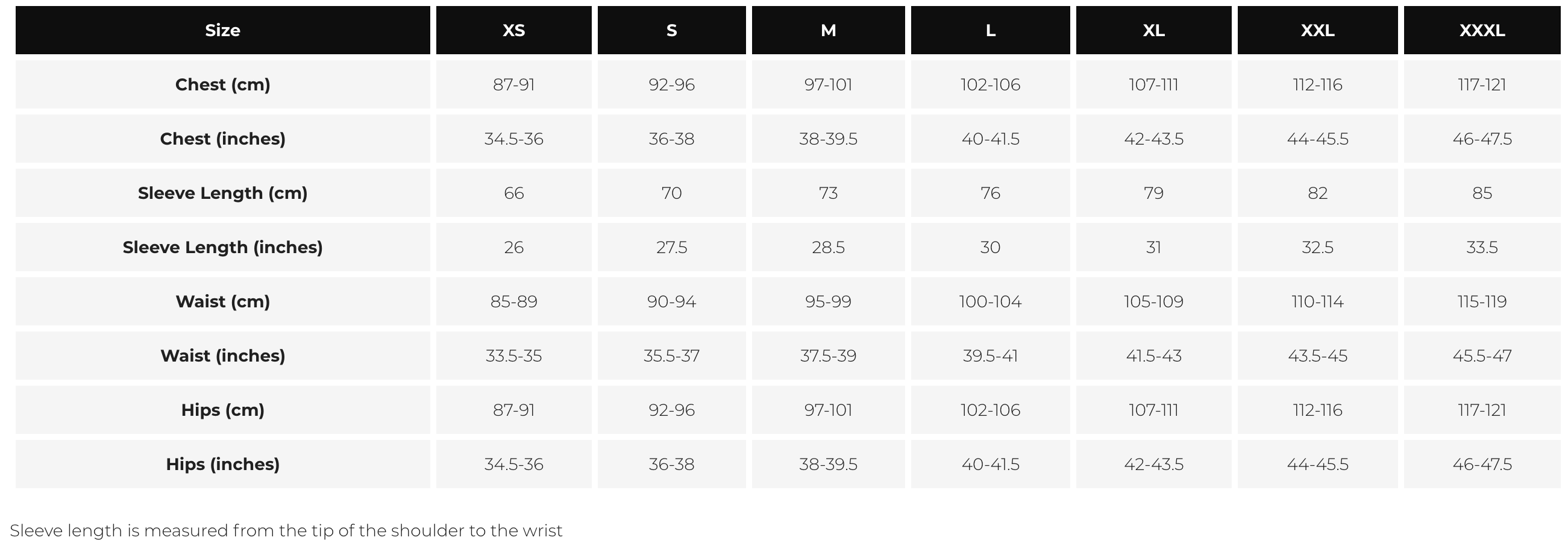Click the XS sleeve length 66 cell
The height and width of the screenshot is (546, 1568).
coord(513,193)
